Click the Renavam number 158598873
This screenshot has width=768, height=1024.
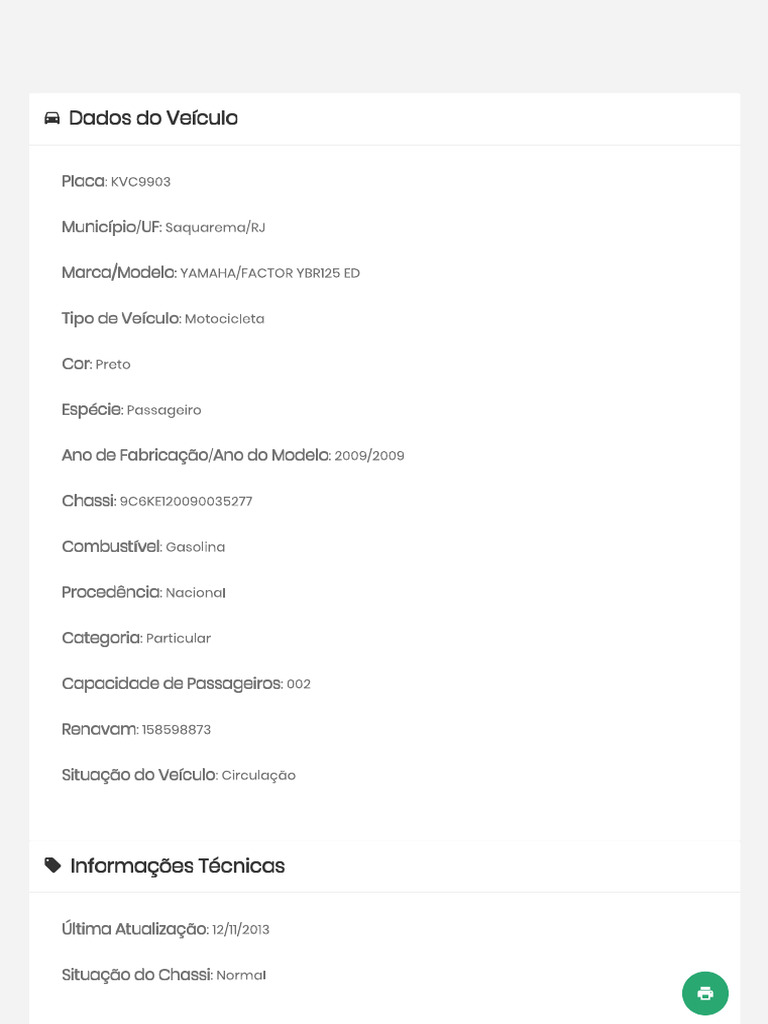pyautogui.click(x=176, y=730)
